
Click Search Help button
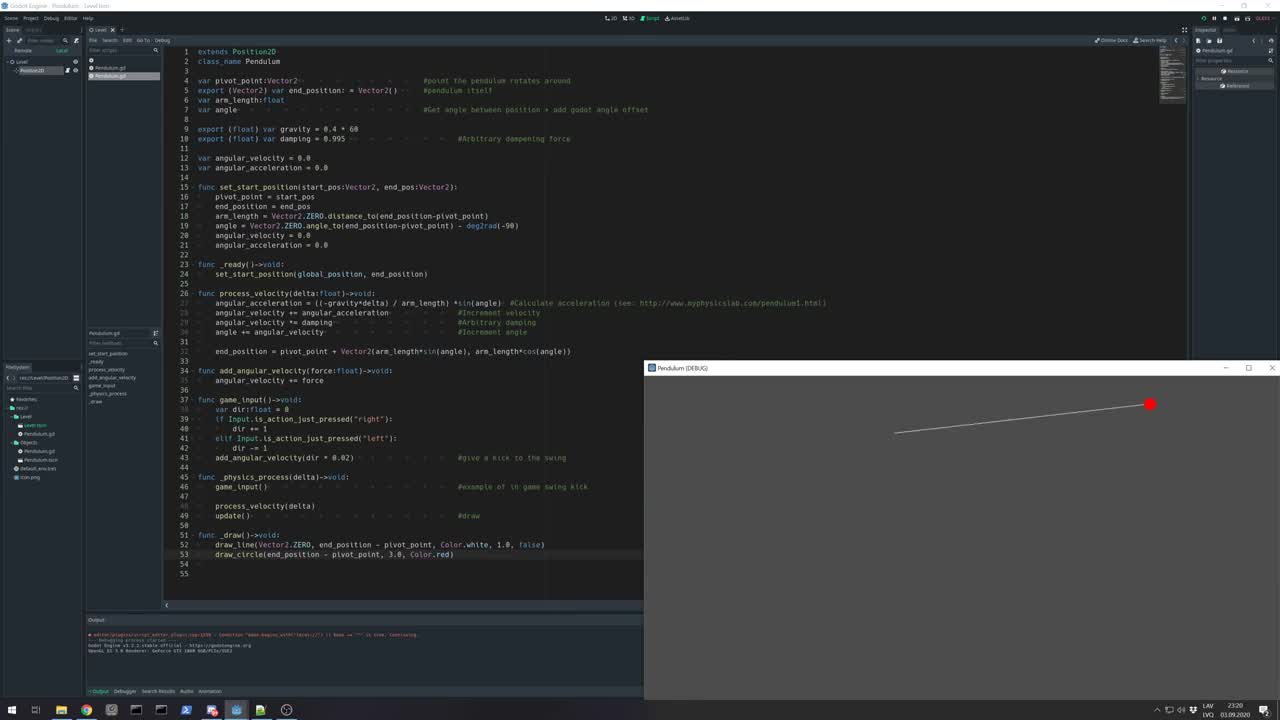(x=1149, y=40)
